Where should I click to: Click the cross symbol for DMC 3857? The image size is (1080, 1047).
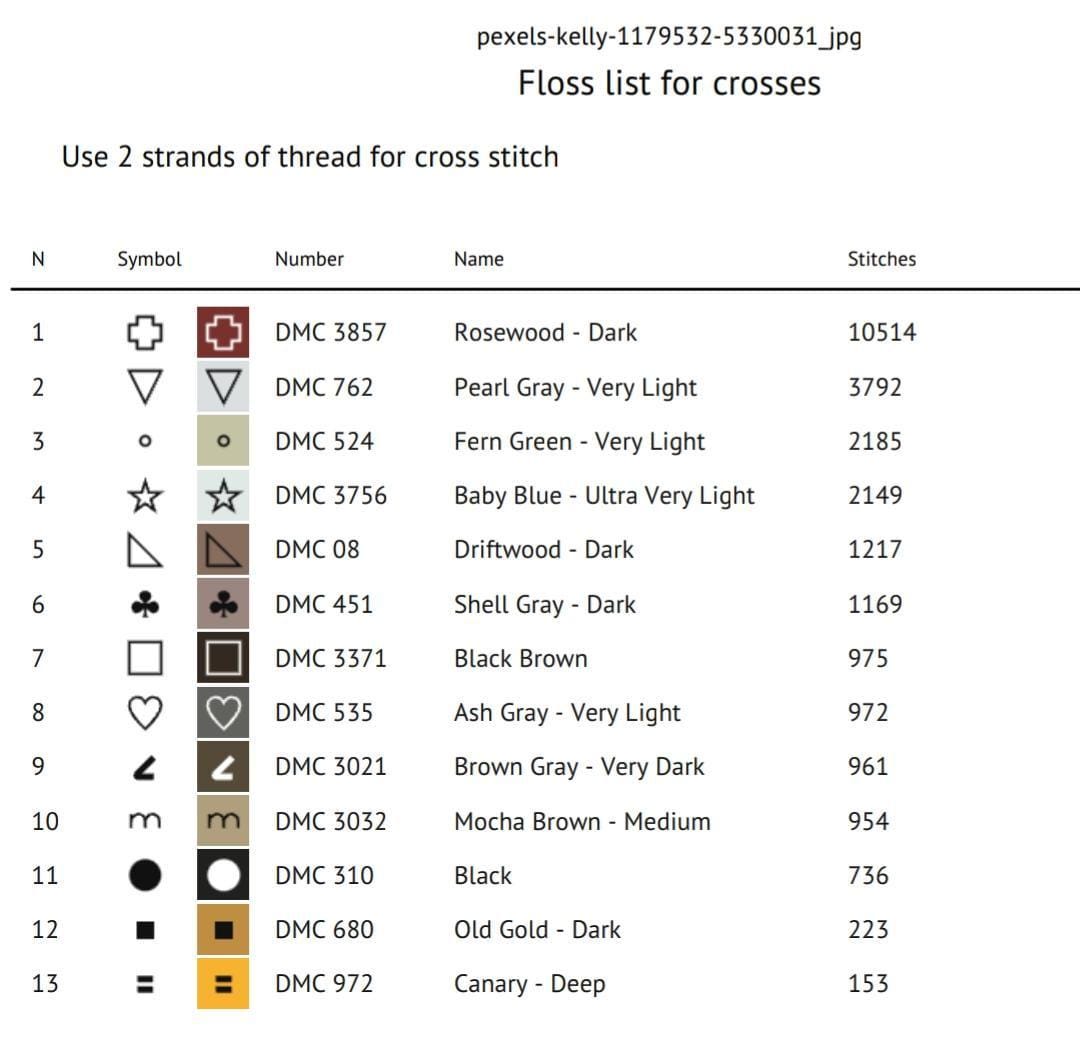point(145,333)
